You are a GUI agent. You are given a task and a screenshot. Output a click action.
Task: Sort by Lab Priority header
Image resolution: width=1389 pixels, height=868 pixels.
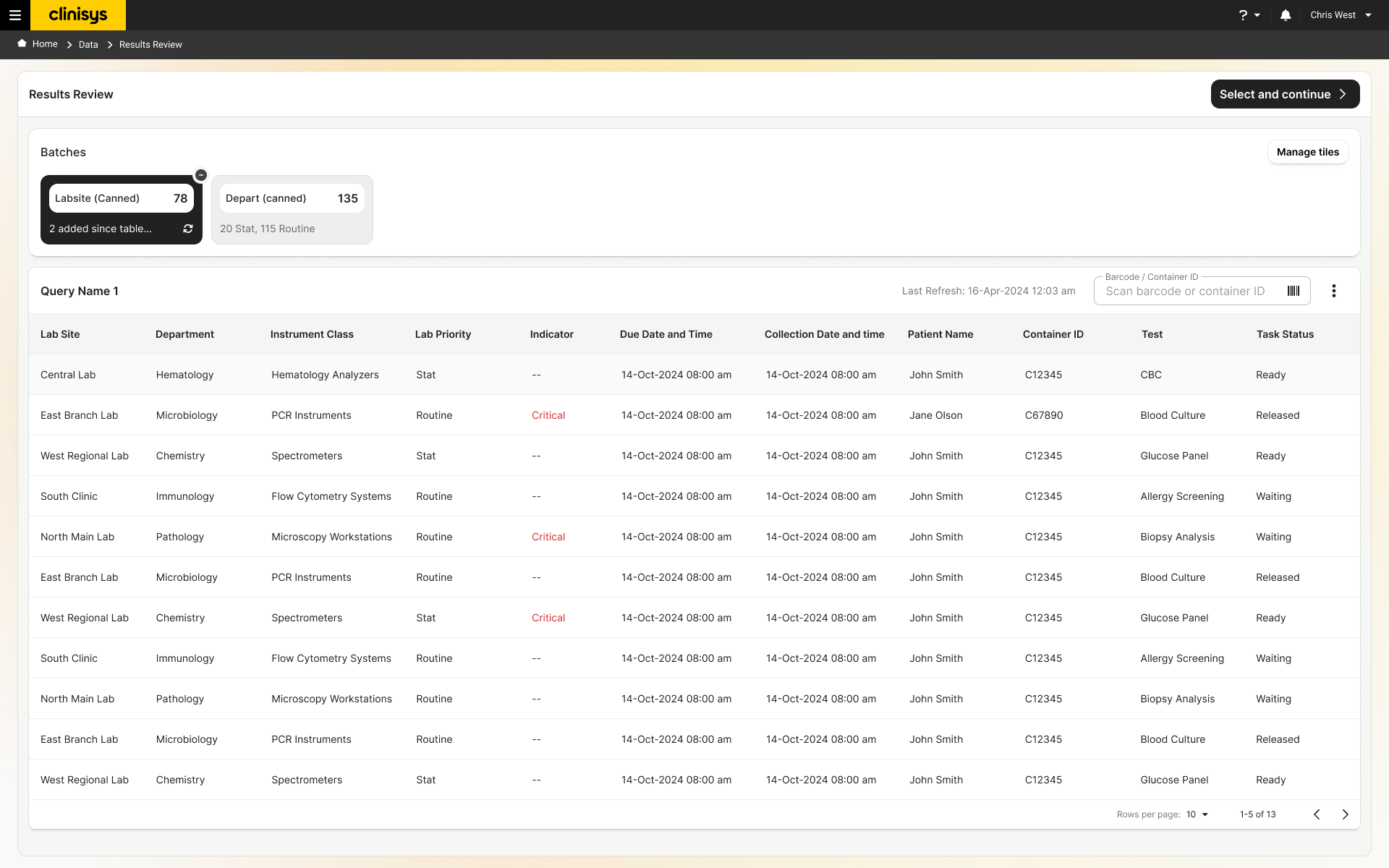[x=443, y=334]
